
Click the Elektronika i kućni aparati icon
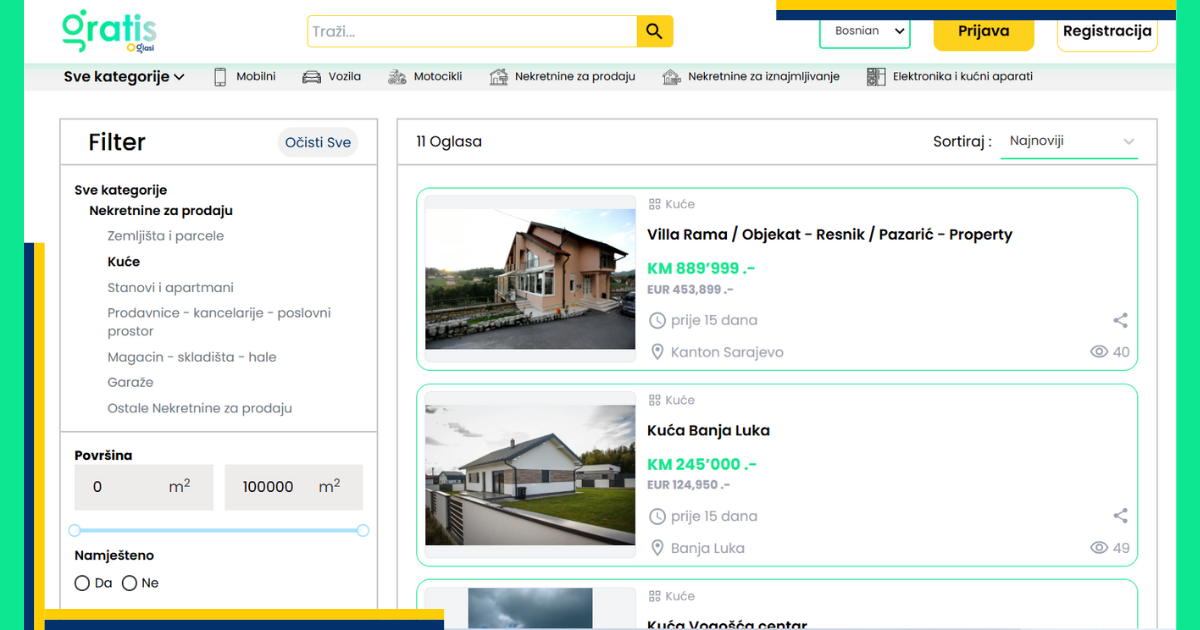click(876, 76)
